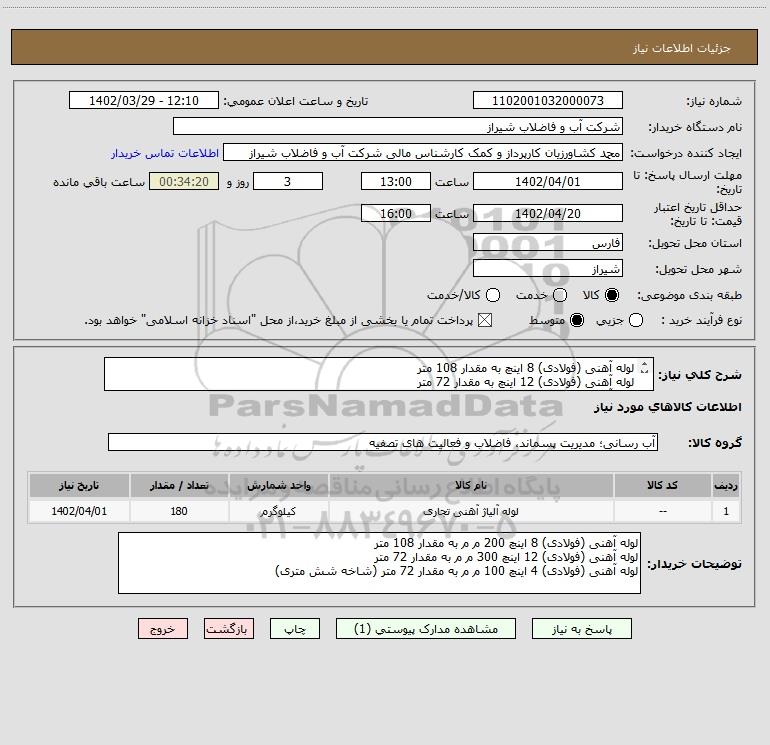The height and width of the screenshot is (745, 770).
Task: Click the ساعت باقی مانده label
Action: [99, 182]
